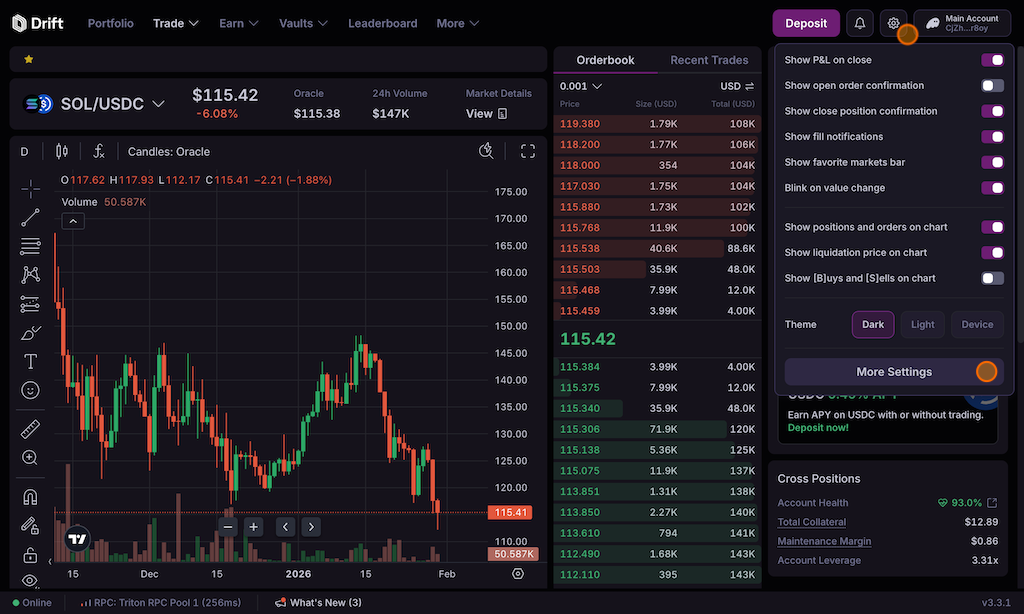1024x614 pixels.
Task: Enter fullscreen chart mode
Action: pos(528,152)
